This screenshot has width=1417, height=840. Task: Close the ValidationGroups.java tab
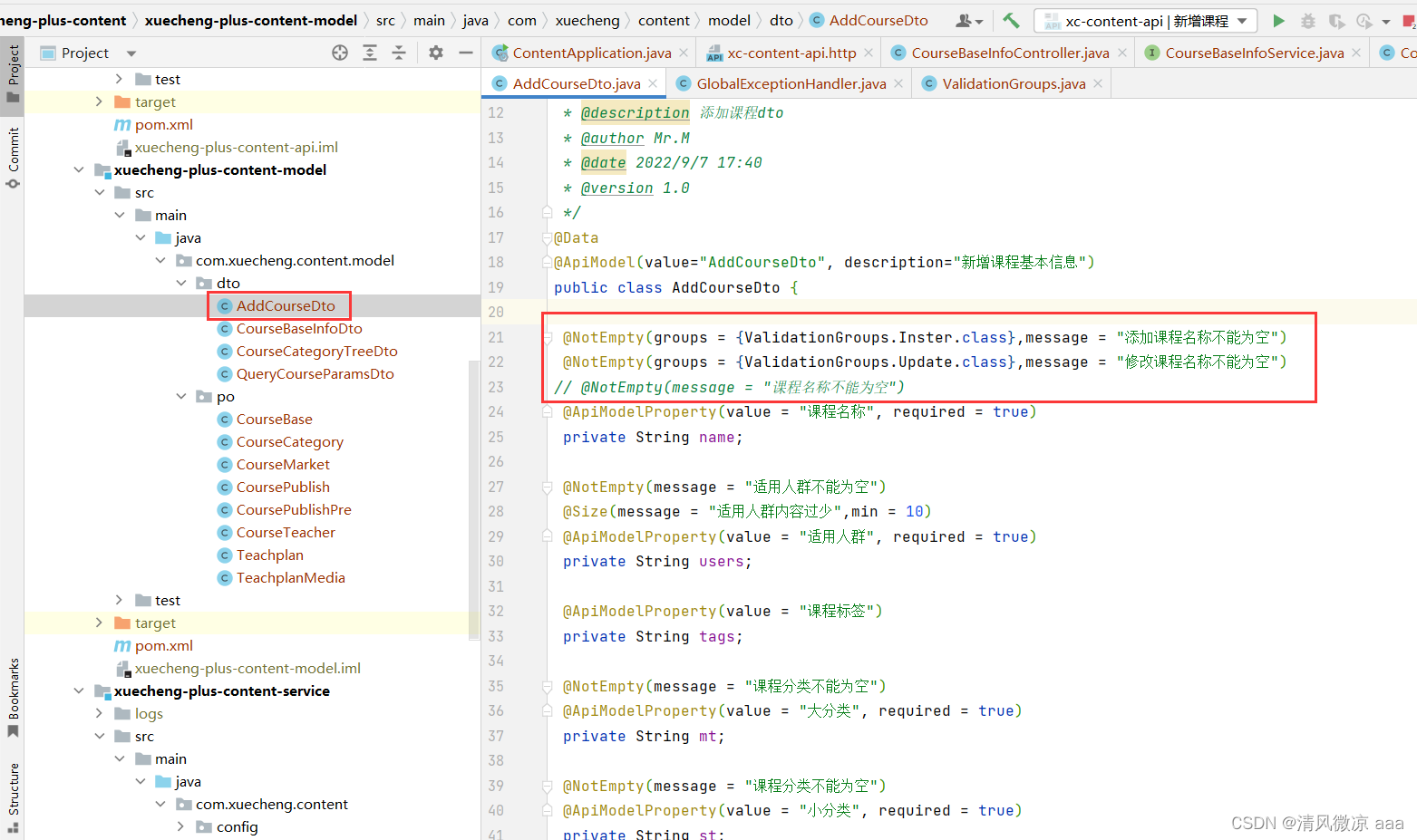(x=1098, y=83)
